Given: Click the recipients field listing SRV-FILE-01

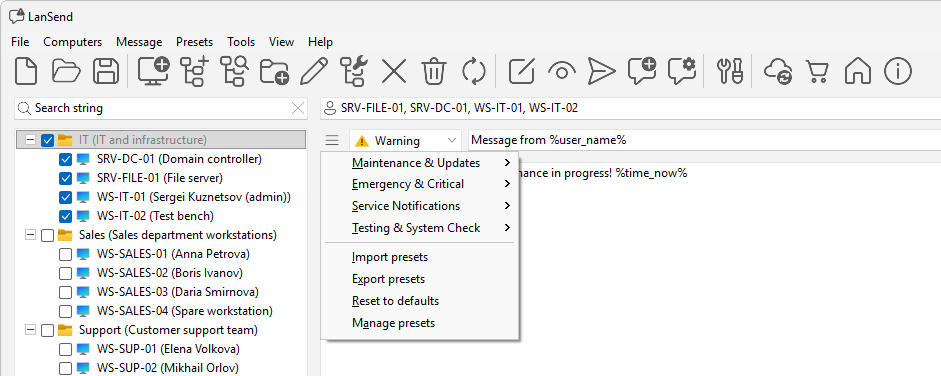Looking at the screenshot, I should pos(630,108).
